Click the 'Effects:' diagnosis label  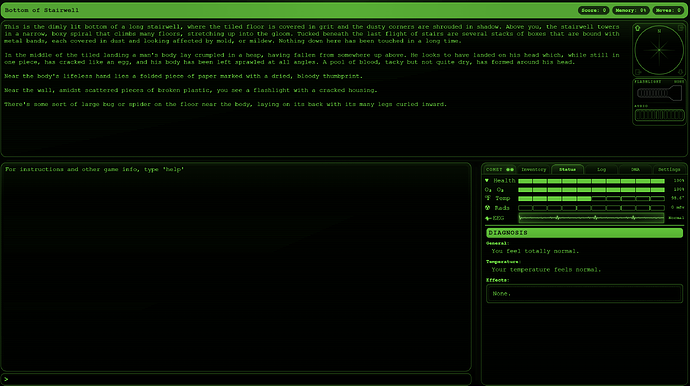click(498, 280)
